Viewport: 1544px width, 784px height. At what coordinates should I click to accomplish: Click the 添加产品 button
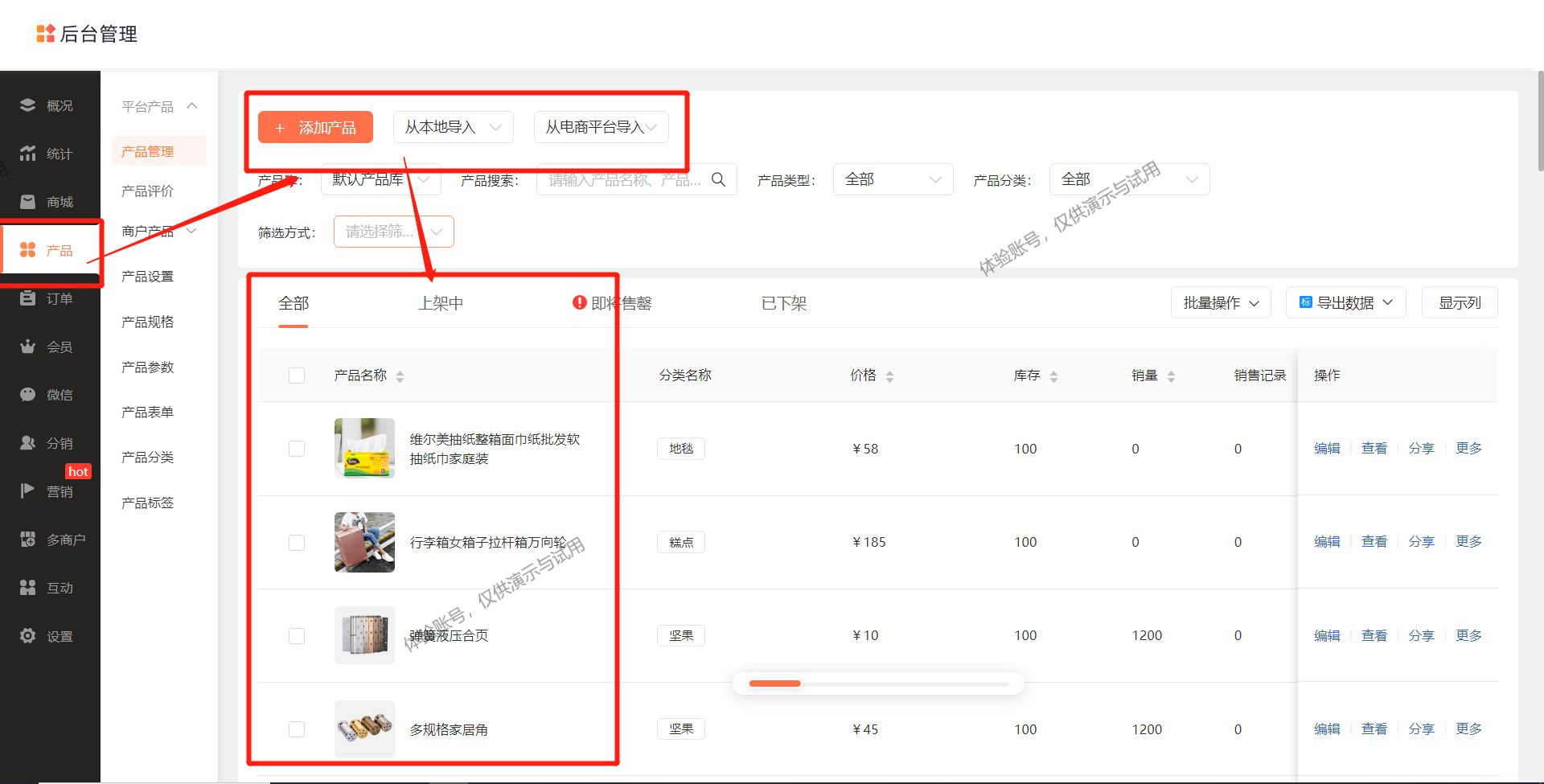tap(315, 127)
